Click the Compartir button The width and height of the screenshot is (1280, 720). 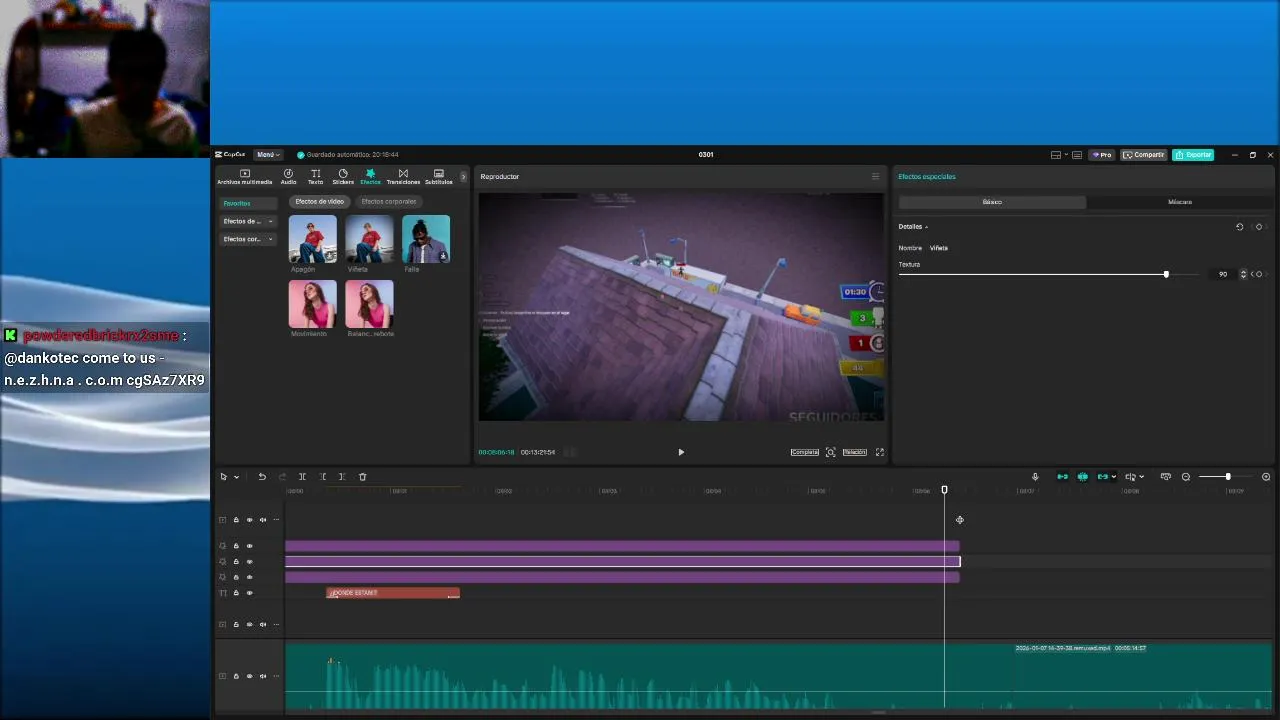point(1144,155)
